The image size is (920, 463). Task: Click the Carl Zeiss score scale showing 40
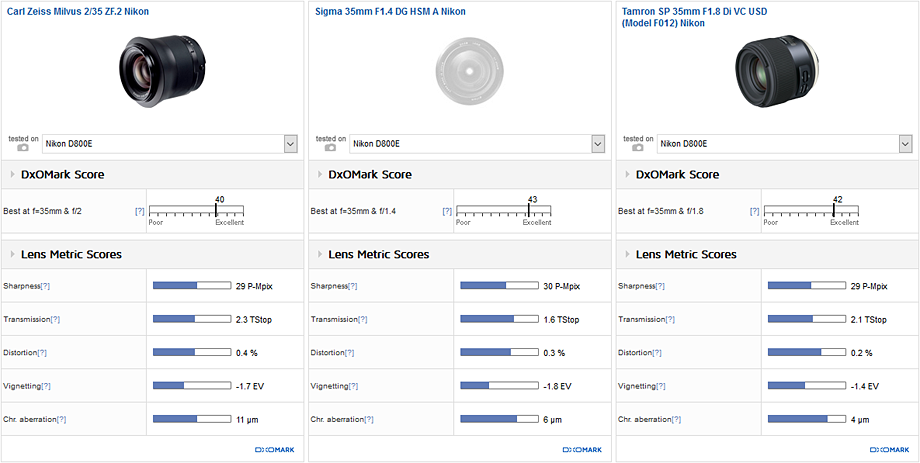click(197, 211)
